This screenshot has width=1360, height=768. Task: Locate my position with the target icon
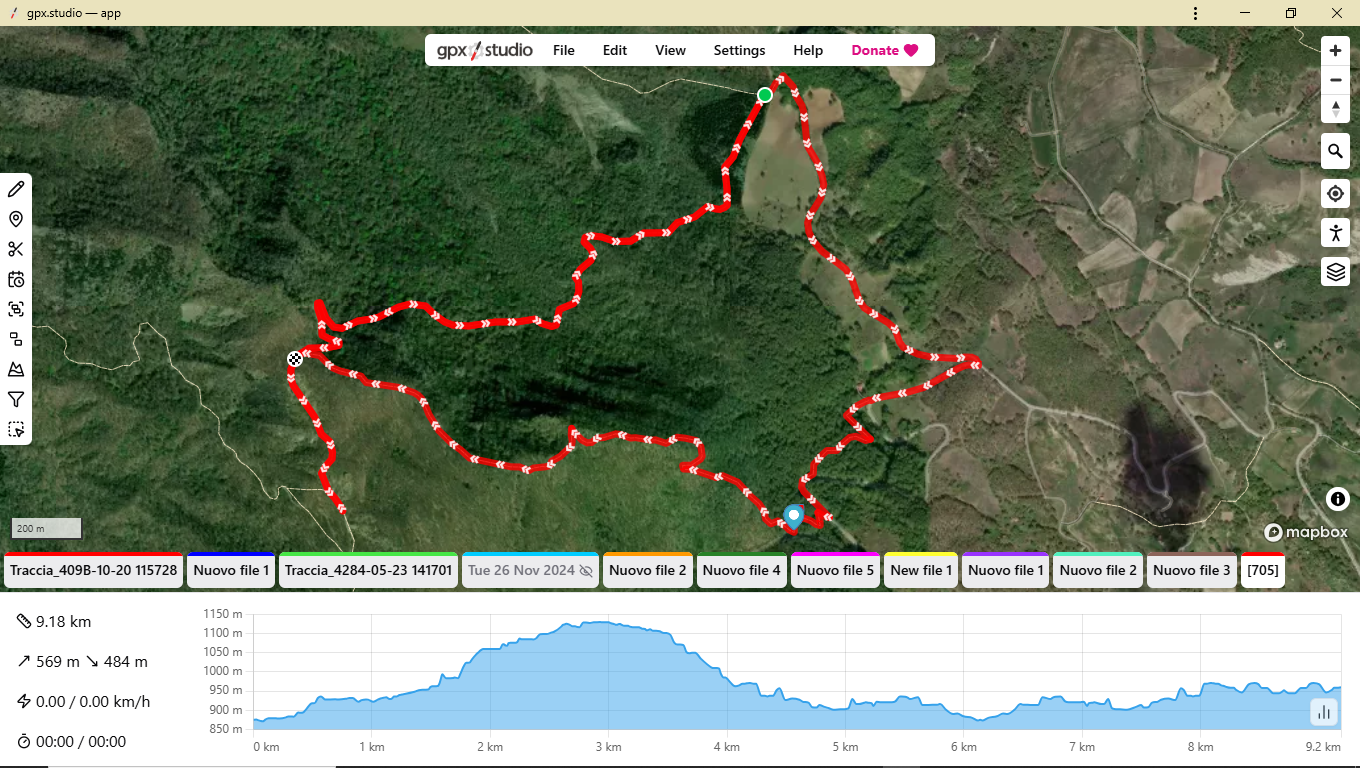pyautogui.click(x=1335, y=193)
